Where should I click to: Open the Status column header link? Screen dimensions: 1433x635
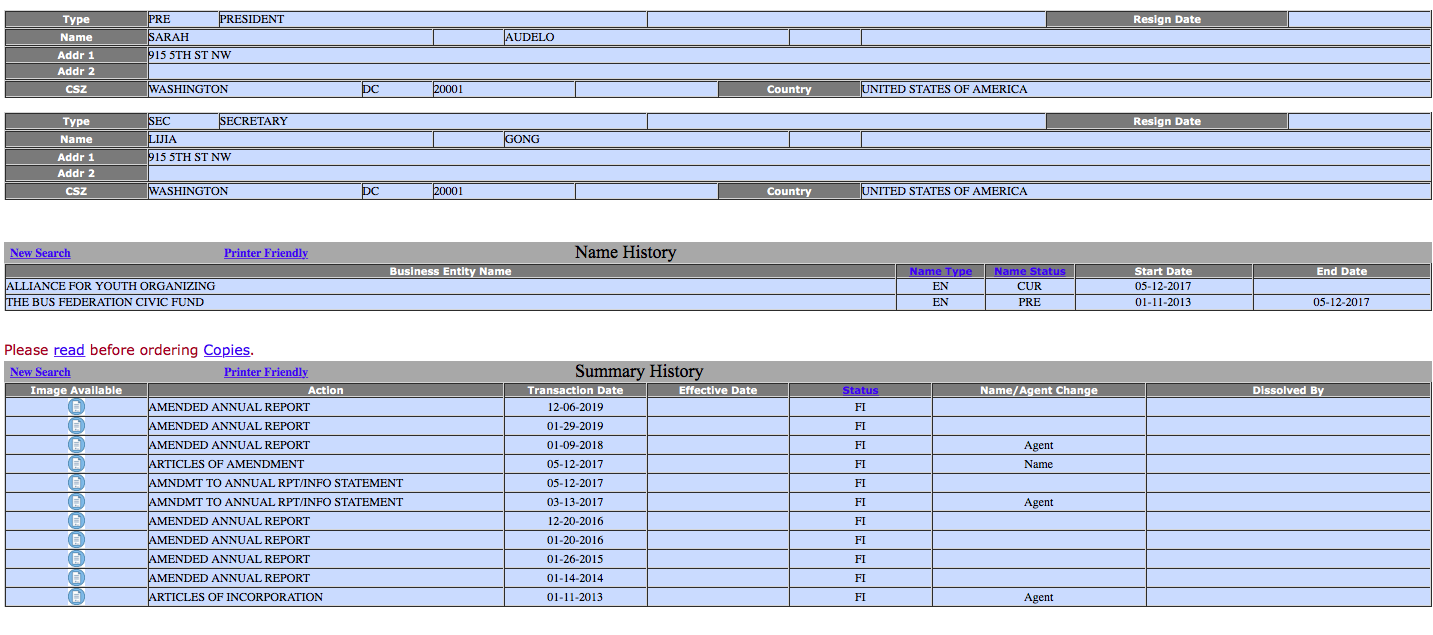click(860, 390)
